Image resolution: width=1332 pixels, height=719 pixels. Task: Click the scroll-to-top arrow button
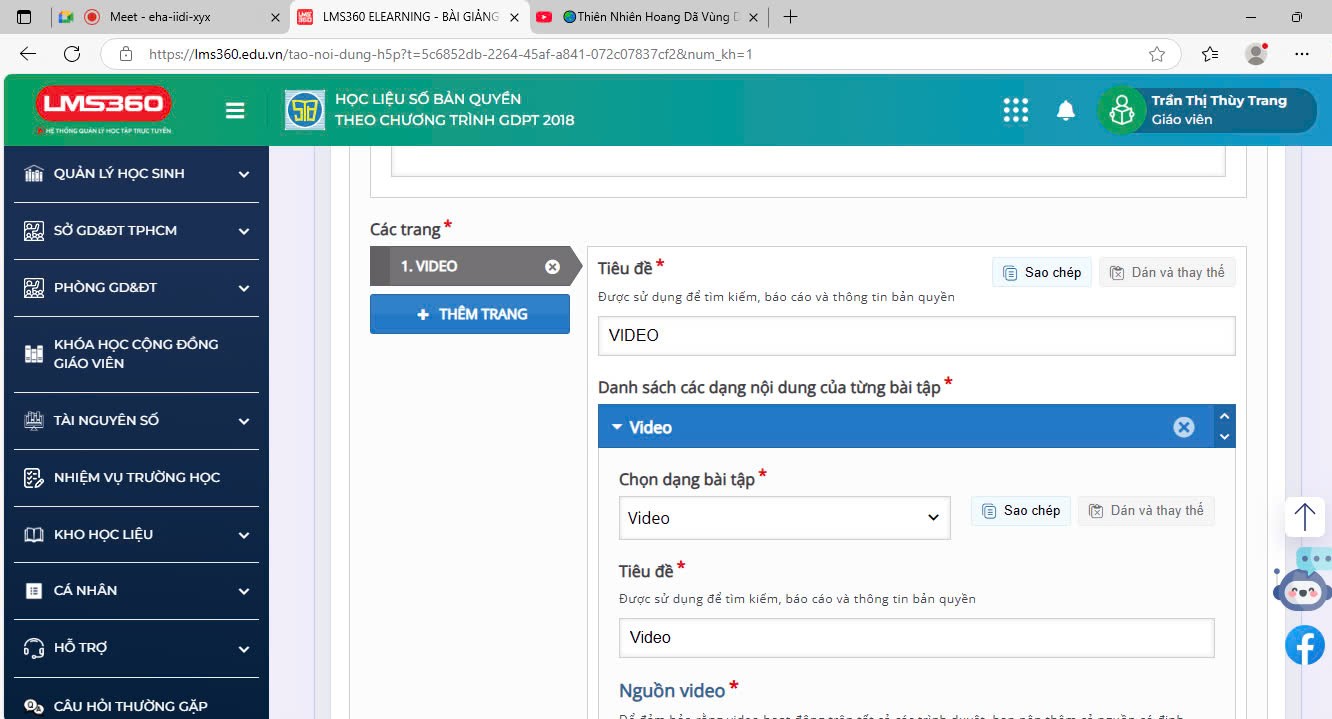pos(1304,517)
